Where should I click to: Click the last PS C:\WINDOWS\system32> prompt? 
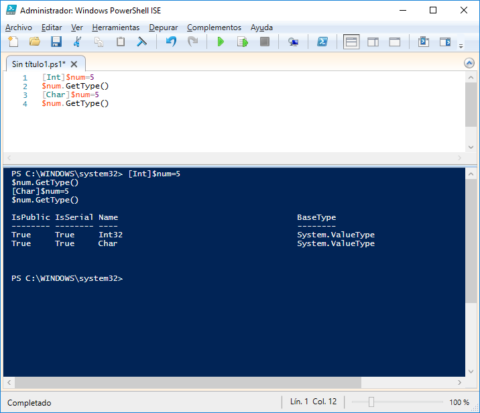pos(67,278)
